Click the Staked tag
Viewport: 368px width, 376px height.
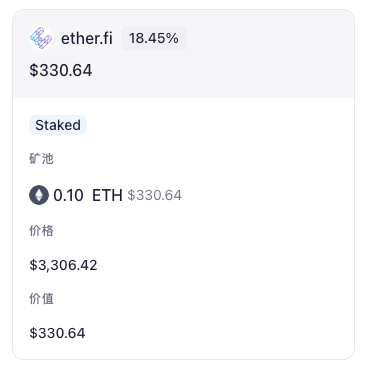(x=58, y=125)
